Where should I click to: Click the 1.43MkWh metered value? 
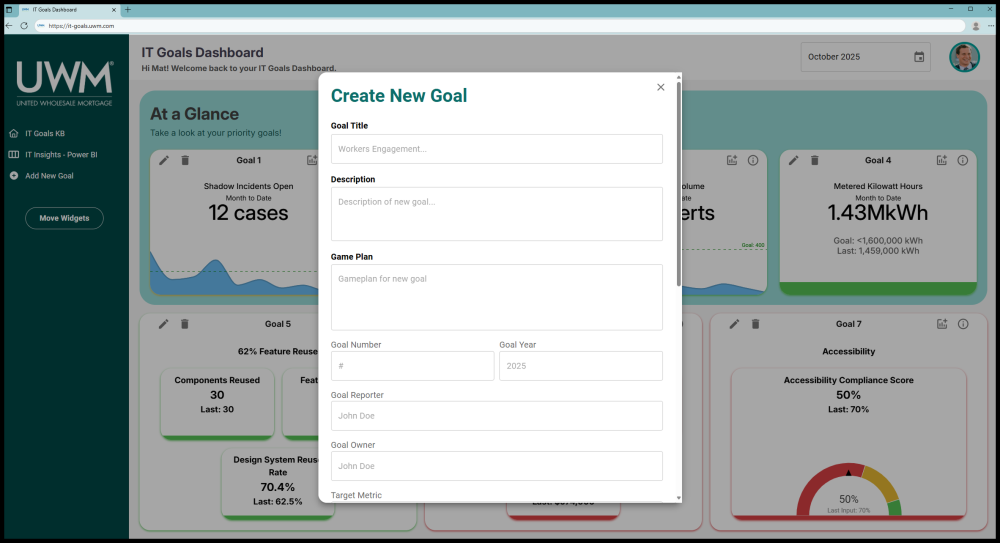[x=878, y=212]
